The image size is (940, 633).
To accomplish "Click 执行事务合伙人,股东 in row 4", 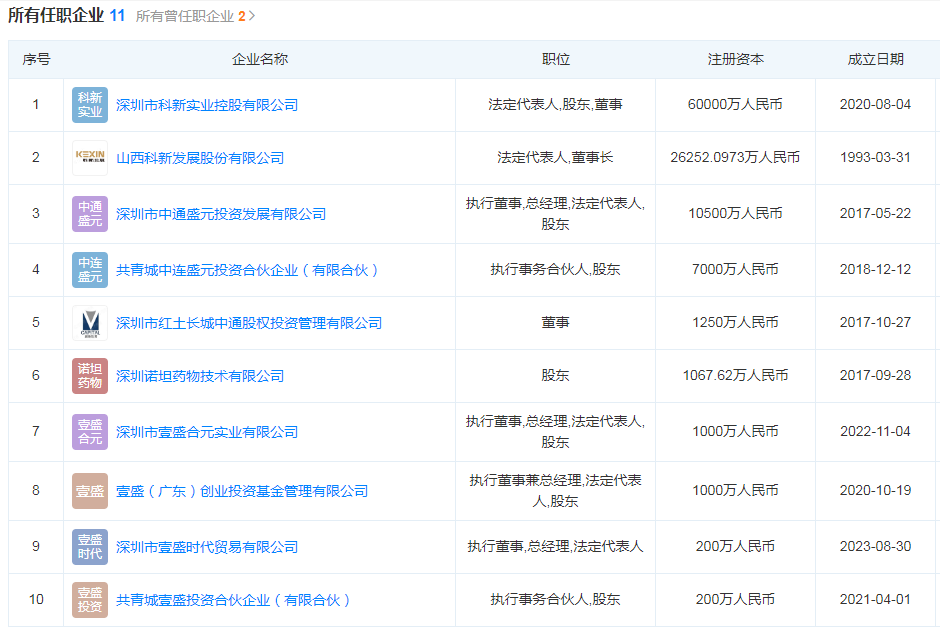I will pyautogui.click(x=555, y=269).
